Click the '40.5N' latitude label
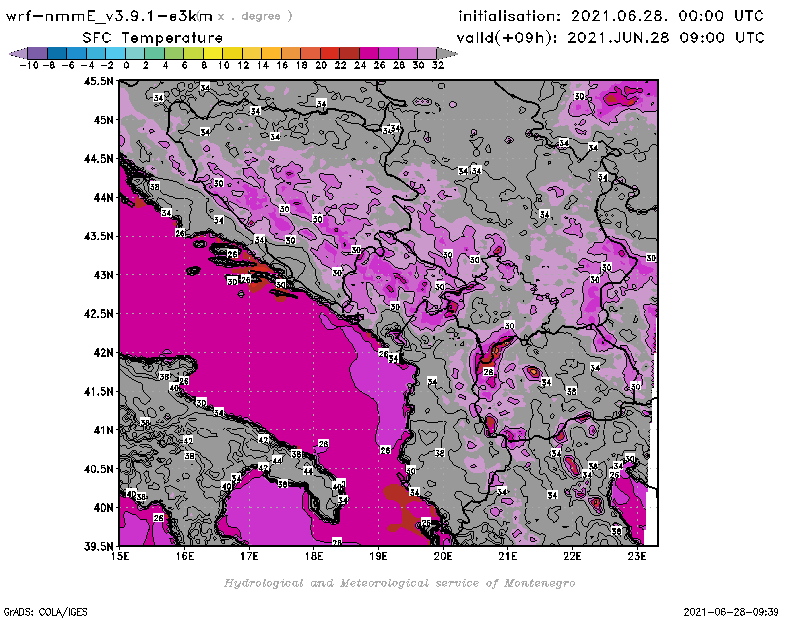The height and width of the screenshot is (618, 800). coord(98,469)
